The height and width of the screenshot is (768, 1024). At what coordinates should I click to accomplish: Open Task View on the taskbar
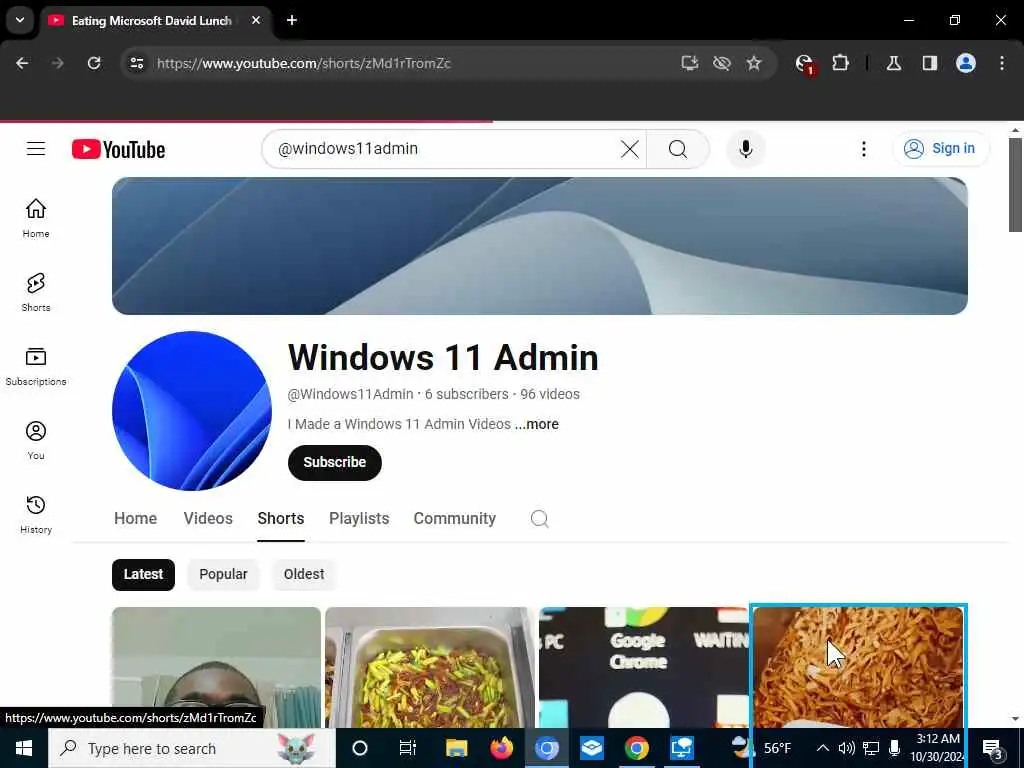tap(408, 748)
